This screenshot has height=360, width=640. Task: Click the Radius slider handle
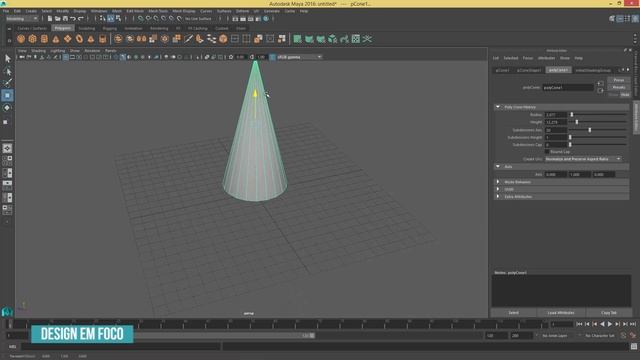(572, 115)
